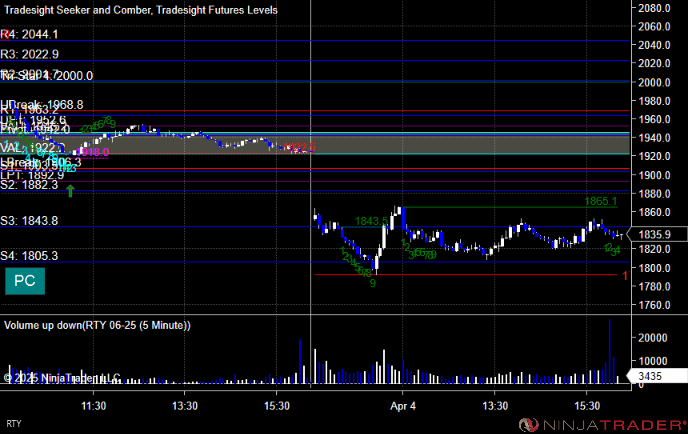Click the 2020.0 price axis value
This screenshot has width=688, height=434.
coord(654,63)
